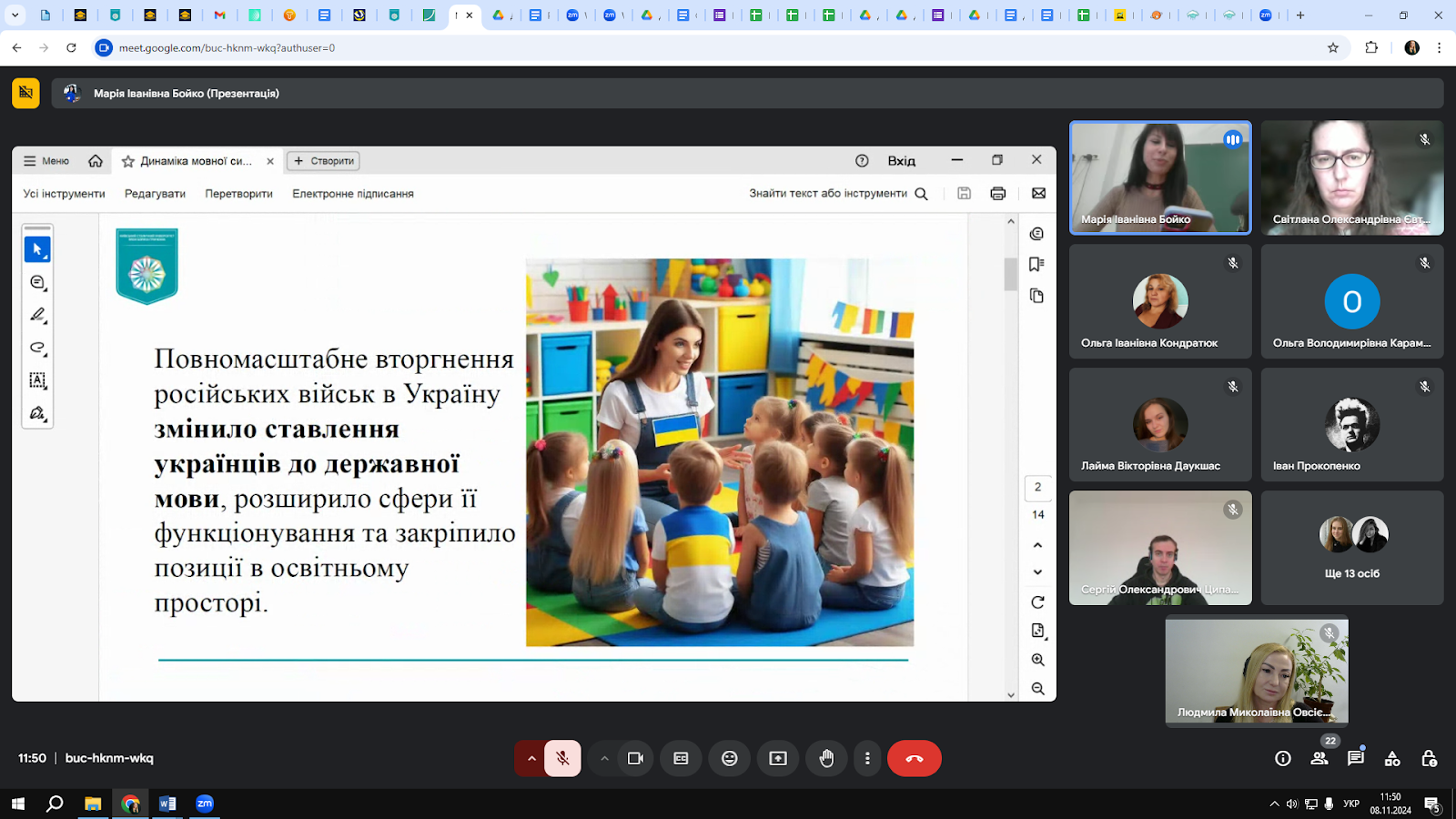Open meeting details info icon
This screenshot has height=819, width=1456.
[1283, 758]
